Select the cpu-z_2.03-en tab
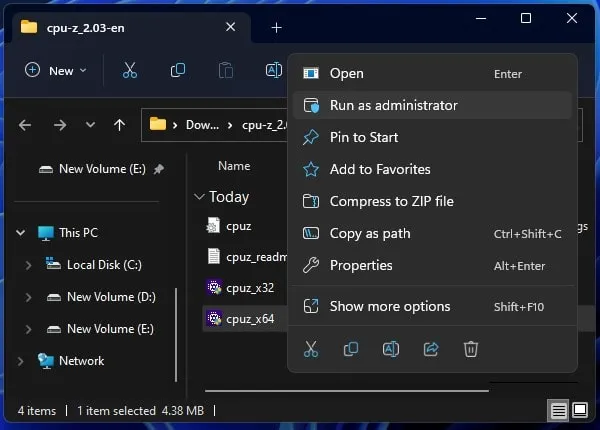Image resolution: width=600 pixels, height=430 pixels. 132,28
